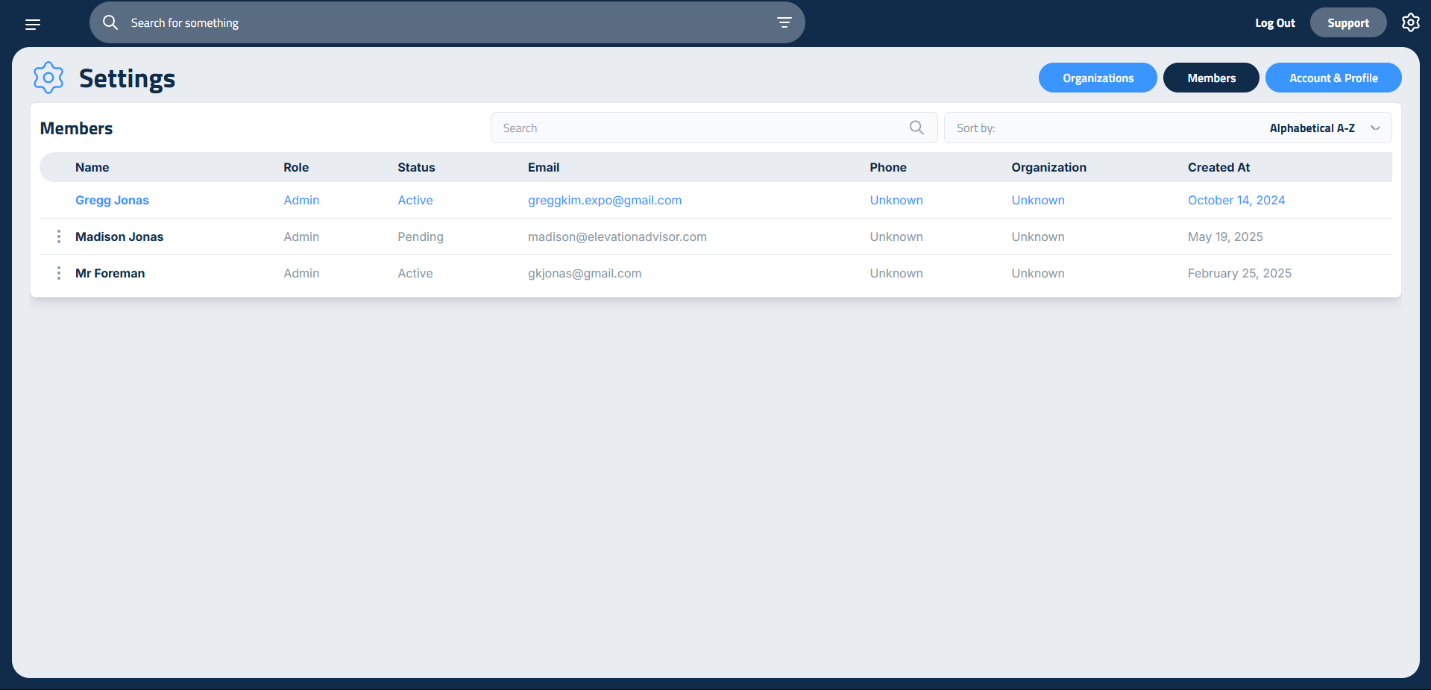Click the greggkim.expo@gmail.com email link

tap(604, 200)
